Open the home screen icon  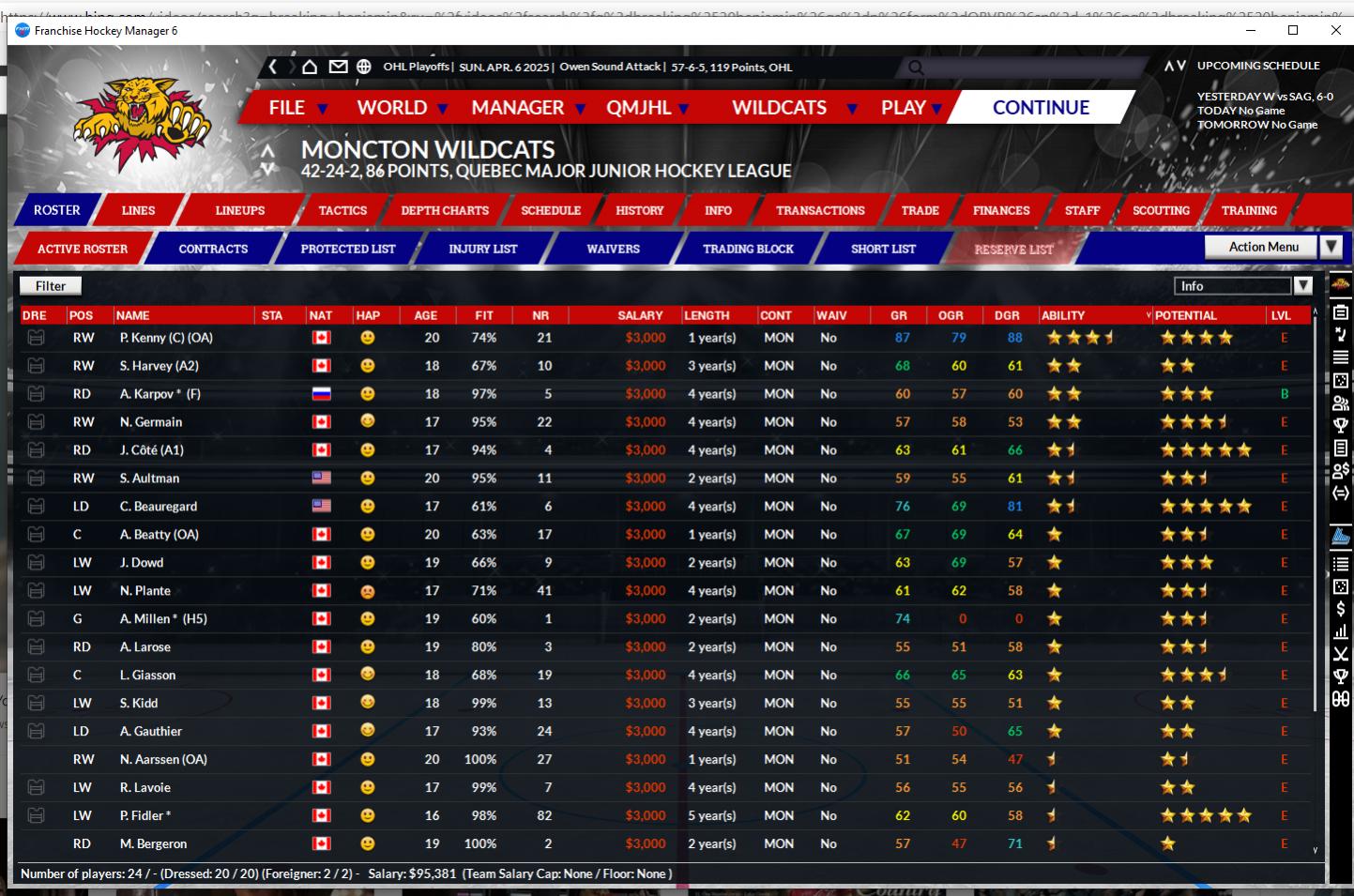coord(310,67)
